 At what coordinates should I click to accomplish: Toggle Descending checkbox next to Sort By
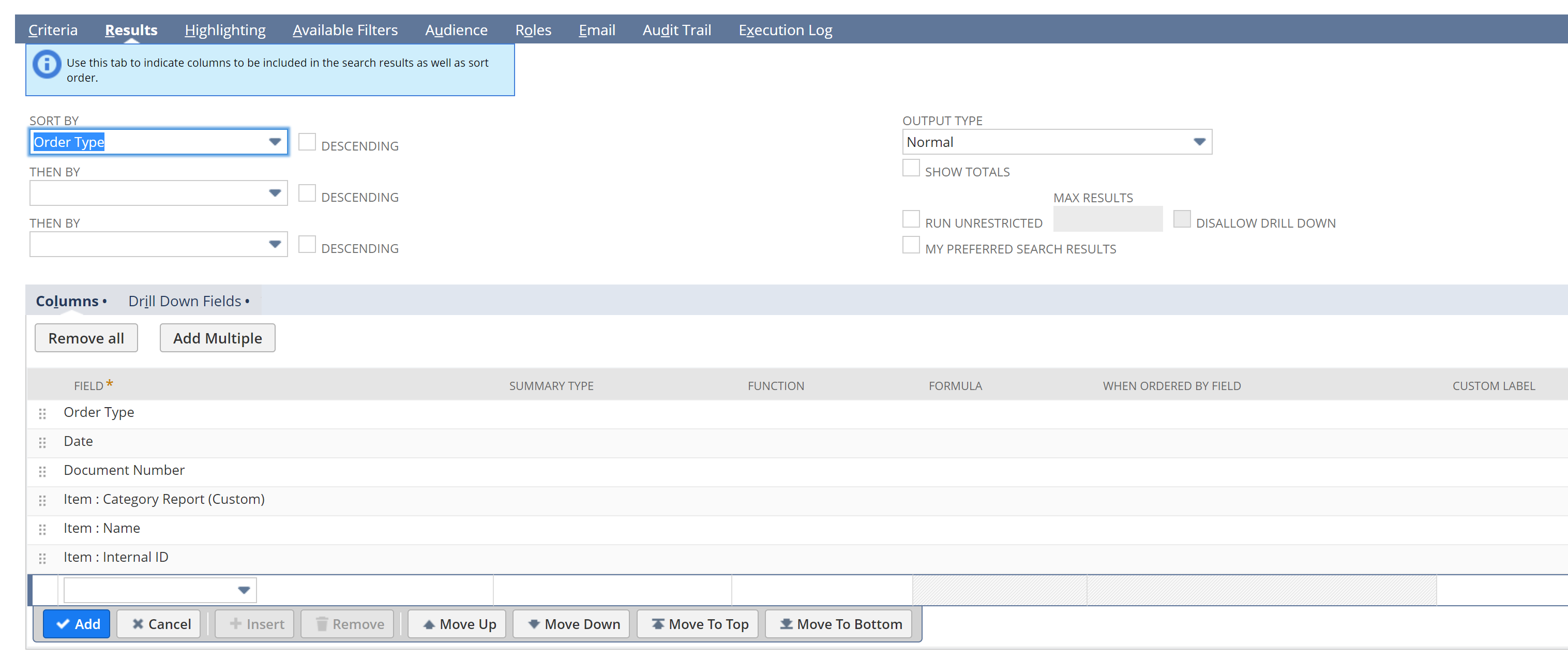click(307, 142)
